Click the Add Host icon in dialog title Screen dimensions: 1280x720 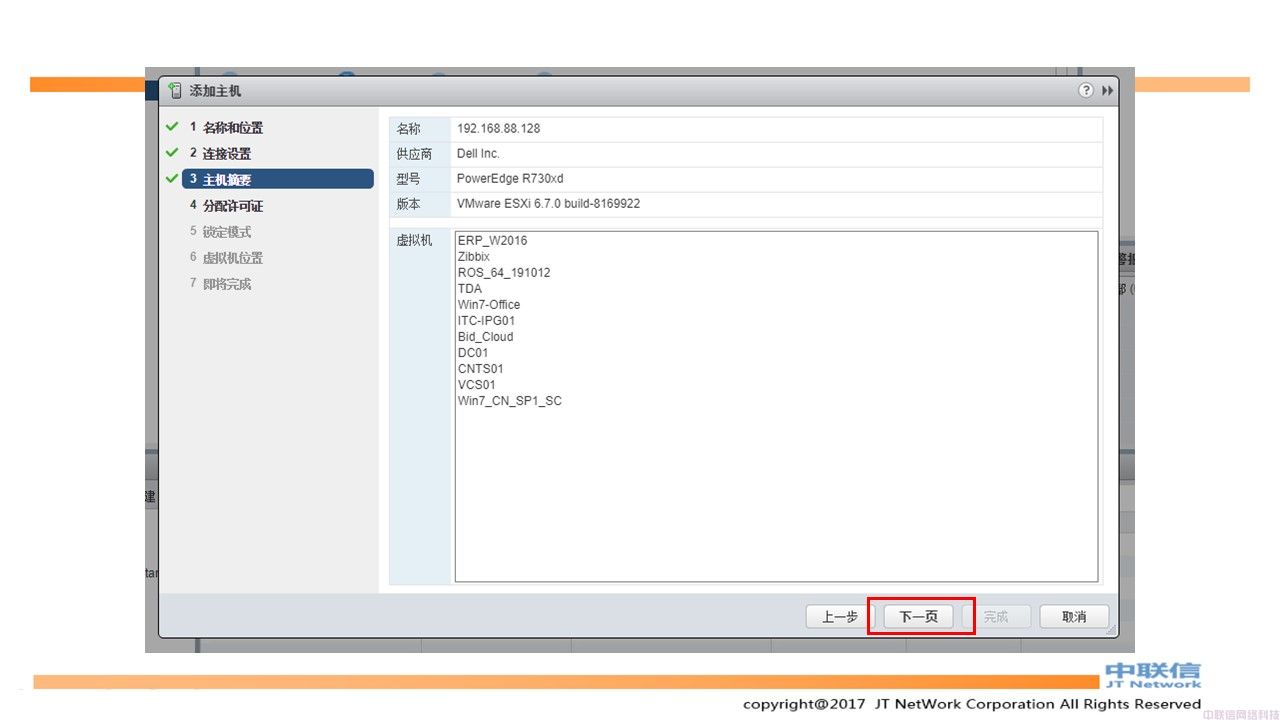[x=175, y=90]
